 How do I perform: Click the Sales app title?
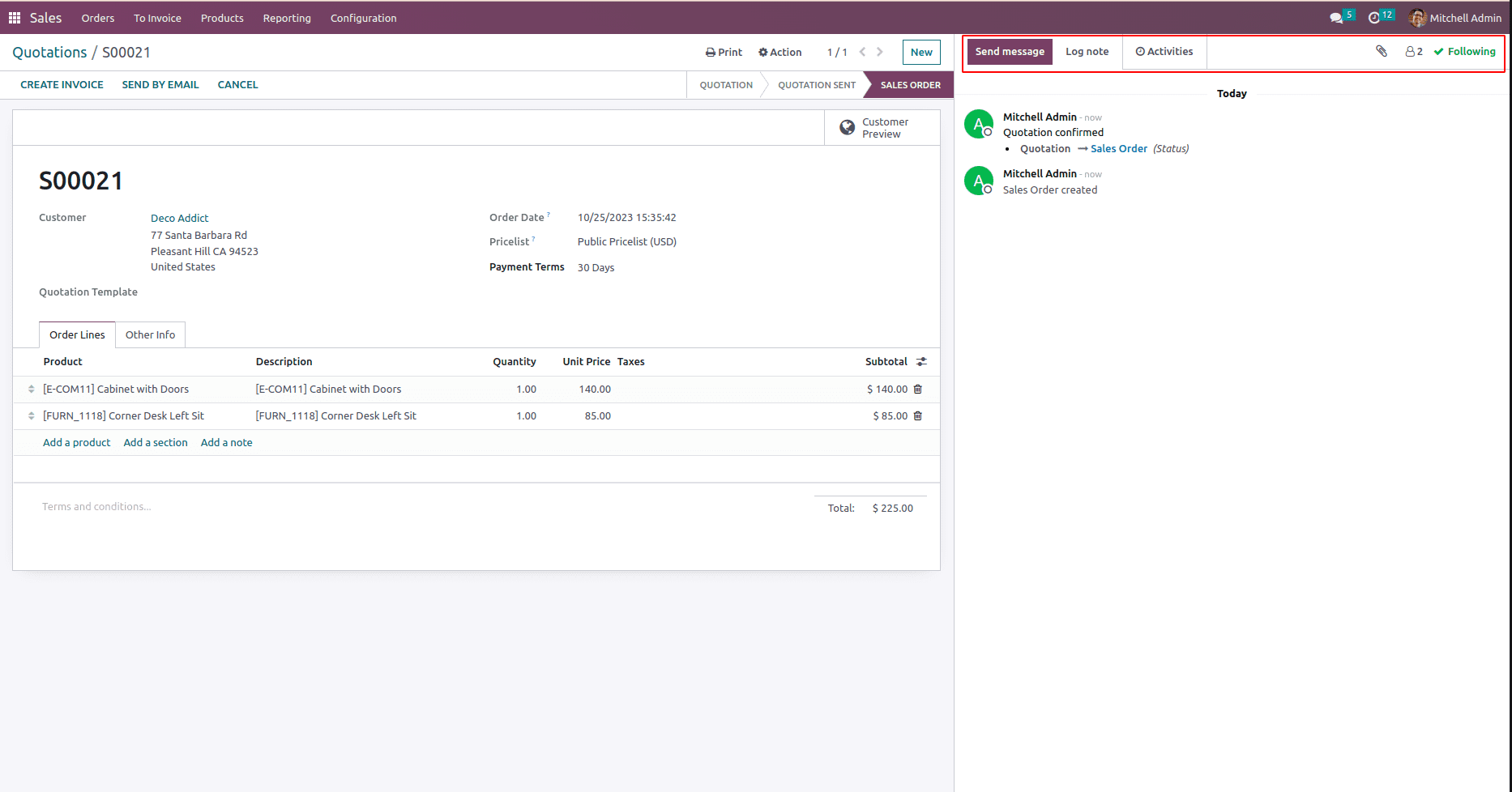[45, 18]
